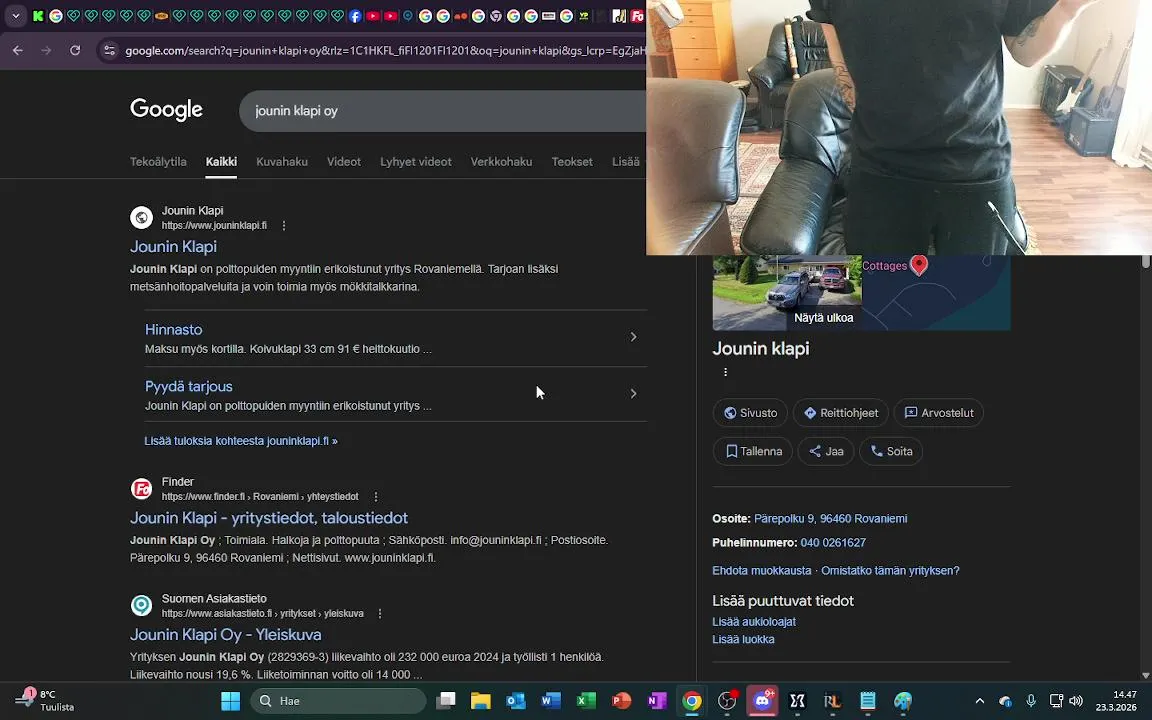Screen dimensions: 1152x720
Task: Launch PowerPoint from the taskbar
Action: 622,701
